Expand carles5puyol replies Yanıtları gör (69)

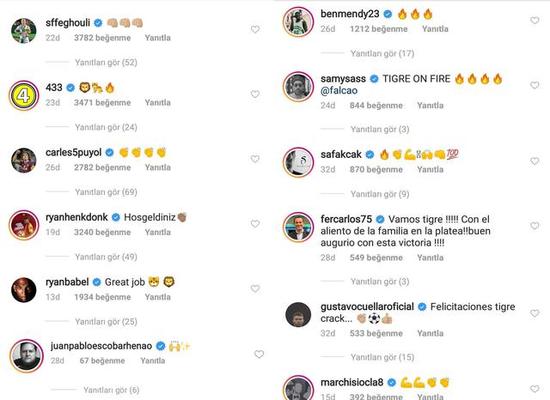106,192
